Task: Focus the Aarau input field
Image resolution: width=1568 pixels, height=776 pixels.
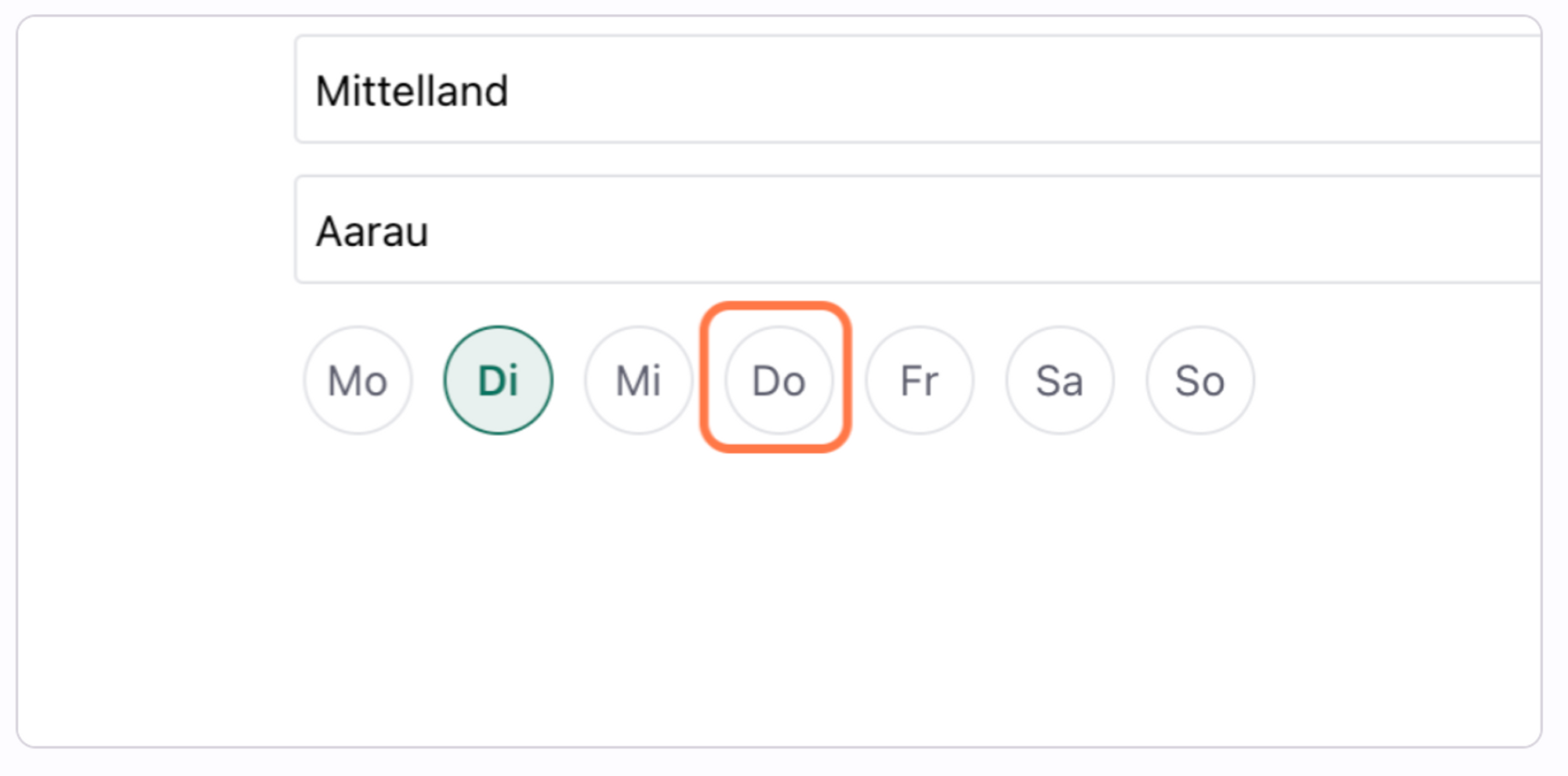Action: [x=917, y=230]
